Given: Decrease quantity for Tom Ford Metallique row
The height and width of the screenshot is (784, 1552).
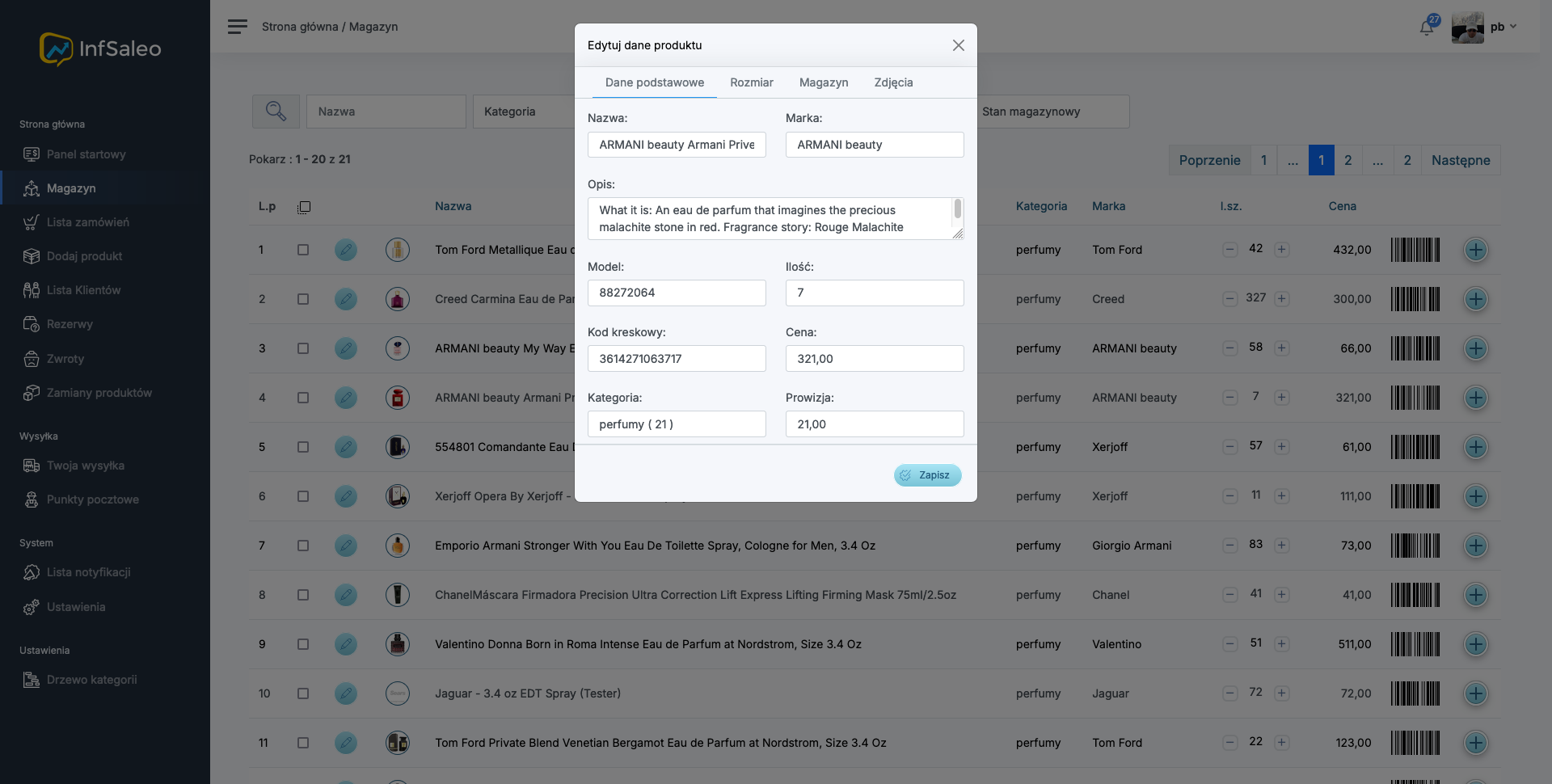Looking at the screenshot, I should (1229, 249).
